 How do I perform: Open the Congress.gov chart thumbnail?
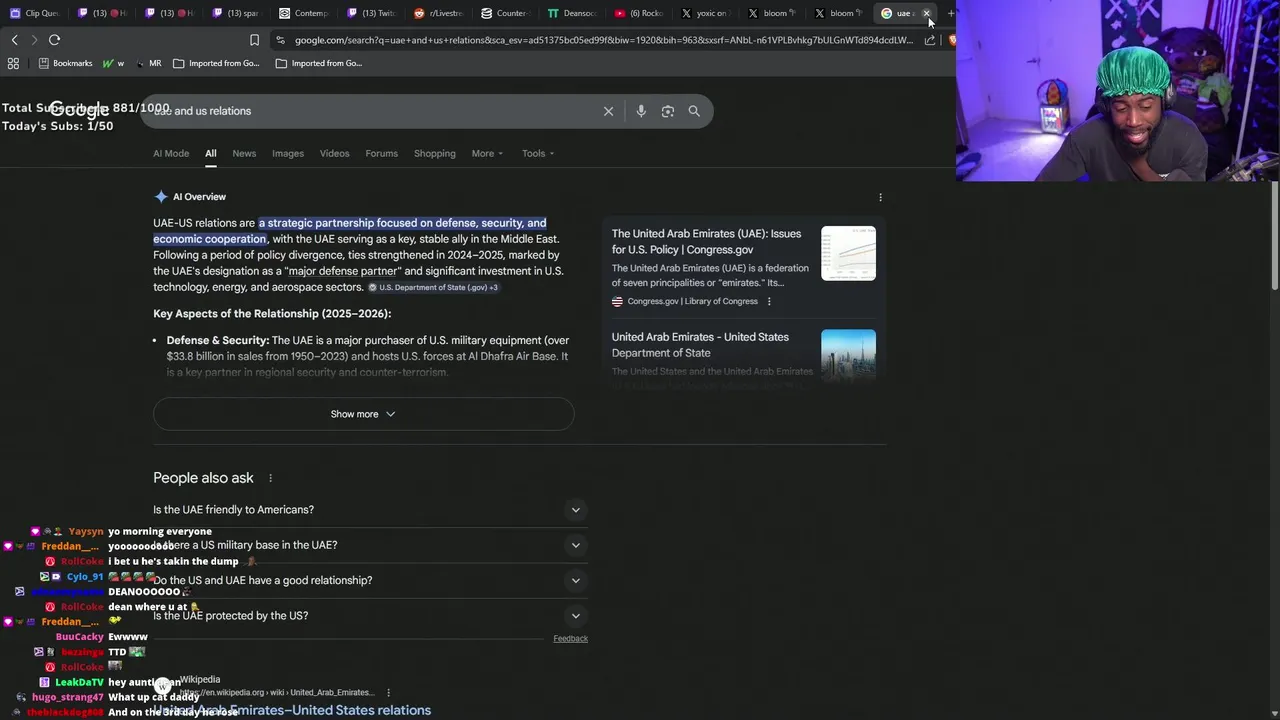click(848, 253)
